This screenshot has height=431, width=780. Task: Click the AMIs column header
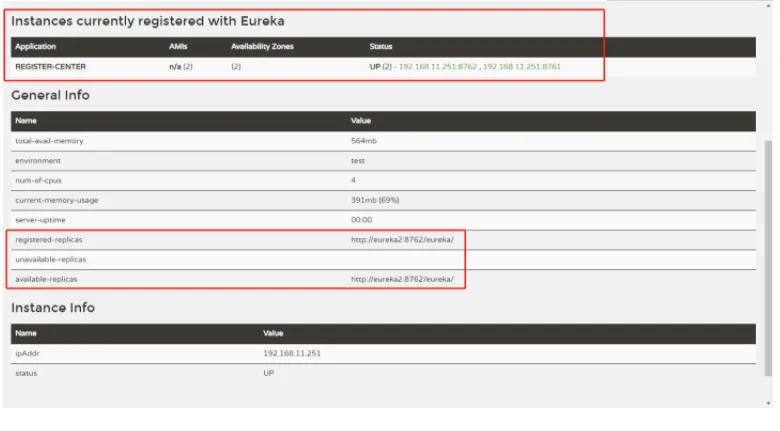178,46
